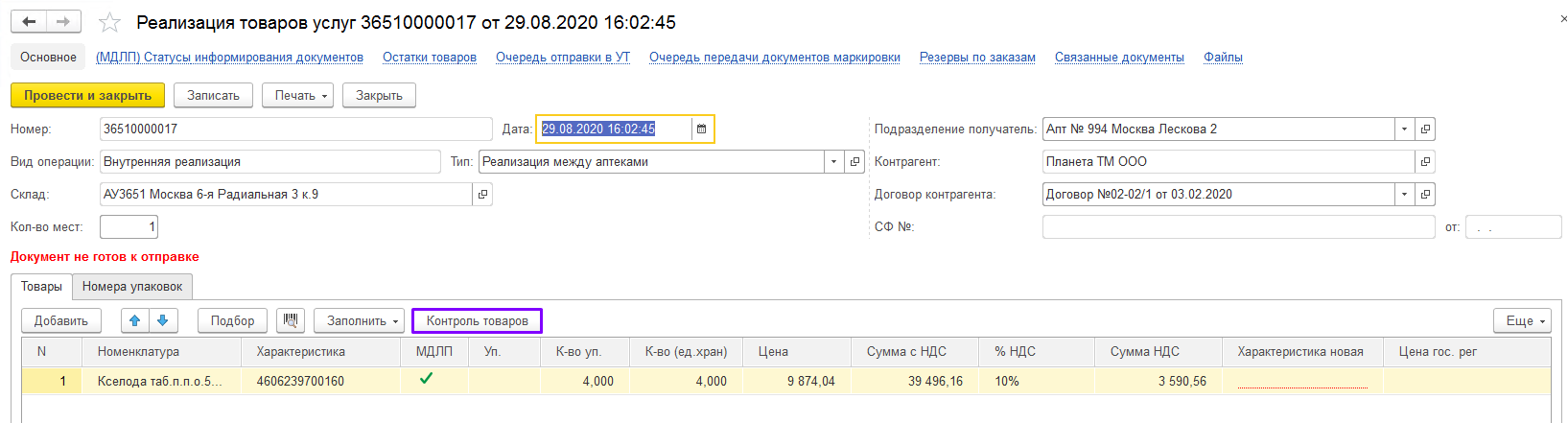Open the Печать dropdown menu

click(x=302, y=96)
